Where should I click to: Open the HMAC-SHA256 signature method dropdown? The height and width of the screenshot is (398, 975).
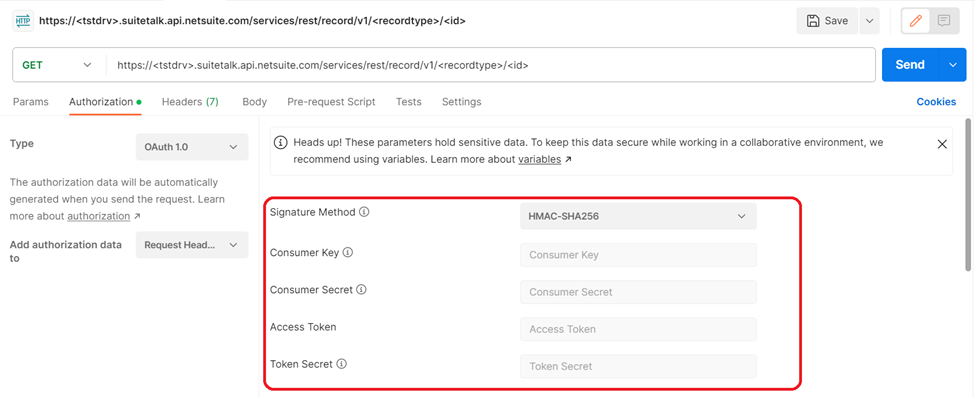pos(638,216)
